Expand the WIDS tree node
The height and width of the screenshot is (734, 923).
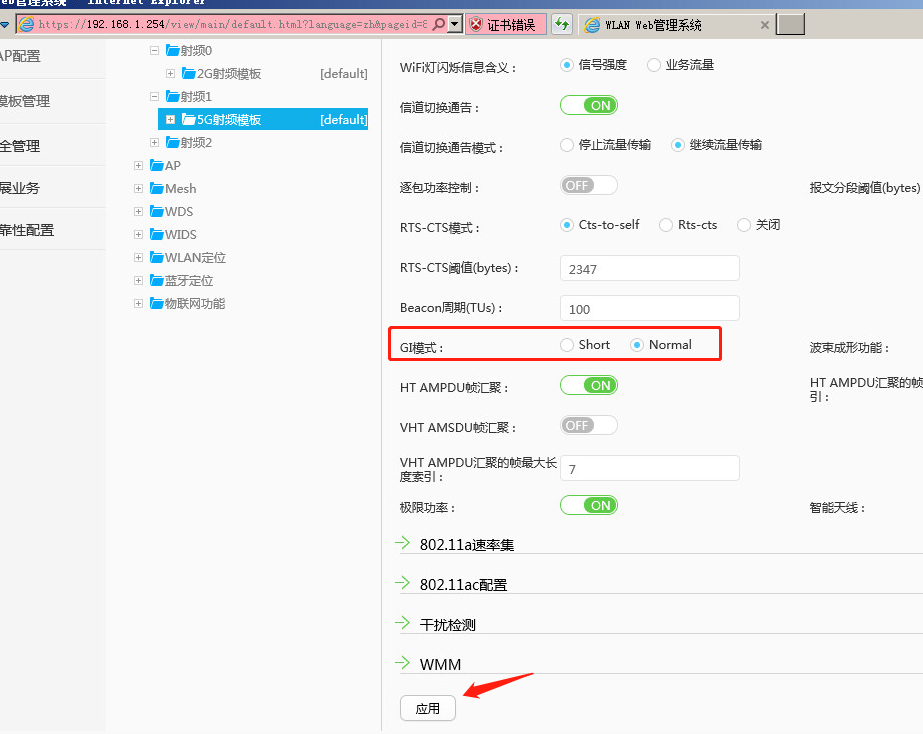(138, 234)
